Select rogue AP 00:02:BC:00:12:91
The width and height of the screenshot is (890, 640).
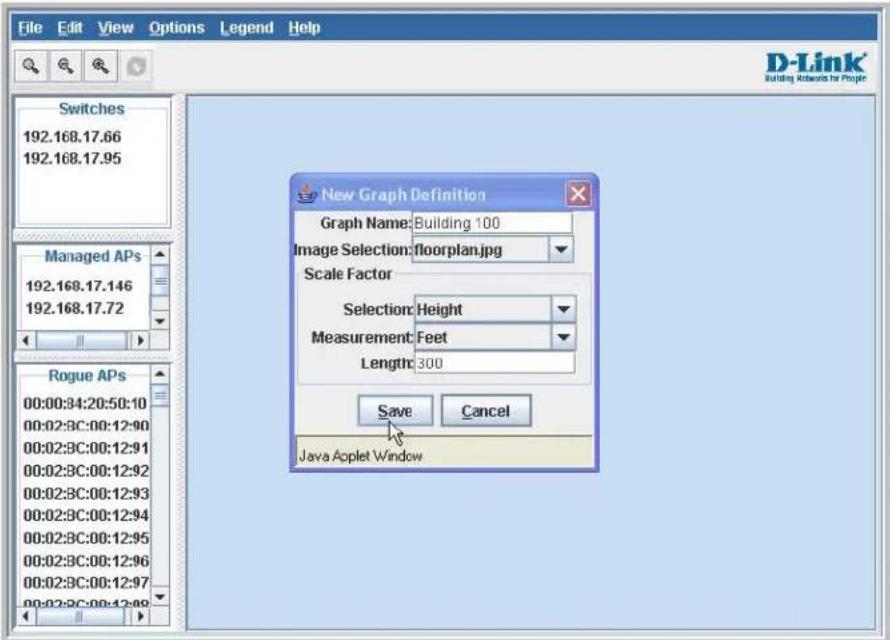coord(85,448)
